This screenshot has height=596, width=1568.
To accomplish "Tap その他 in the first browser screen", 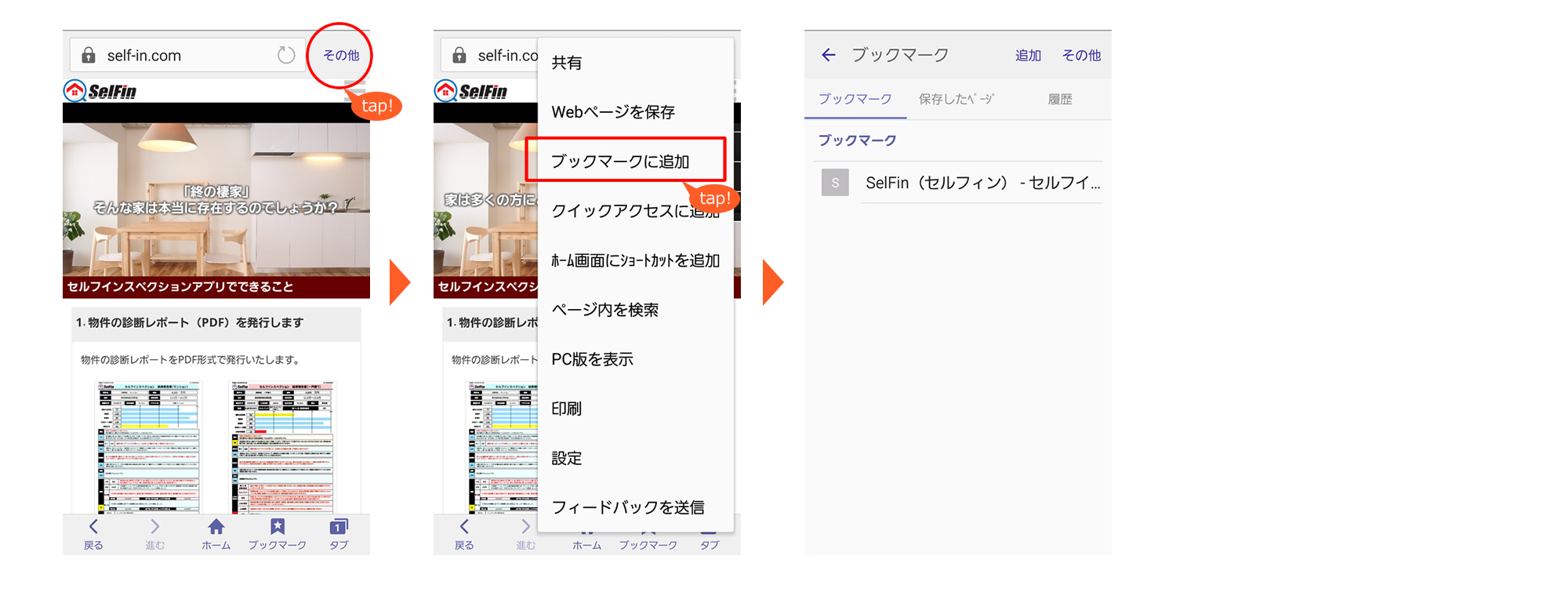I will (341, 56).
